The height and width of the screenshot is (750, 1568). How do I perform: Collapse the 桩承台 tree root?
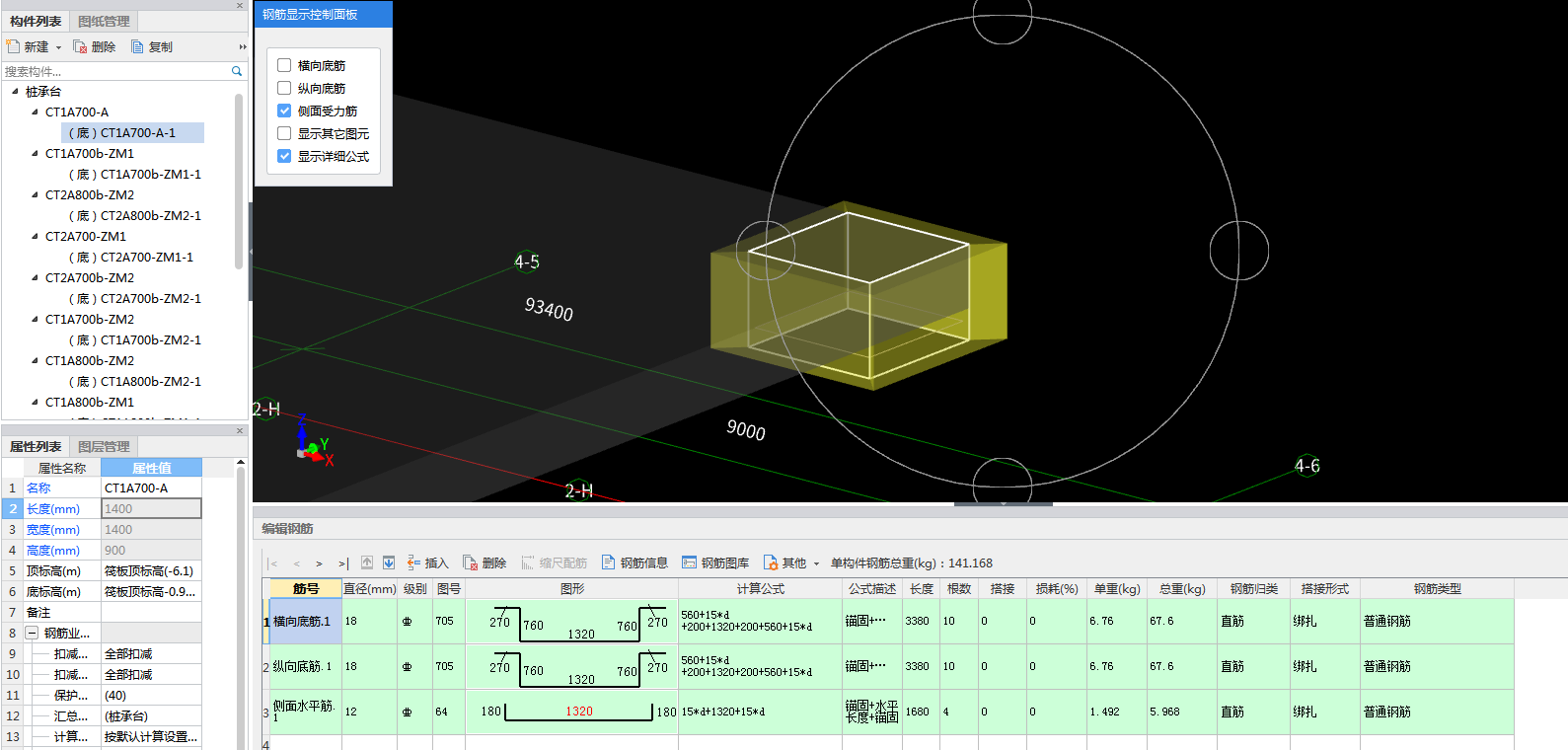point(15,91)
